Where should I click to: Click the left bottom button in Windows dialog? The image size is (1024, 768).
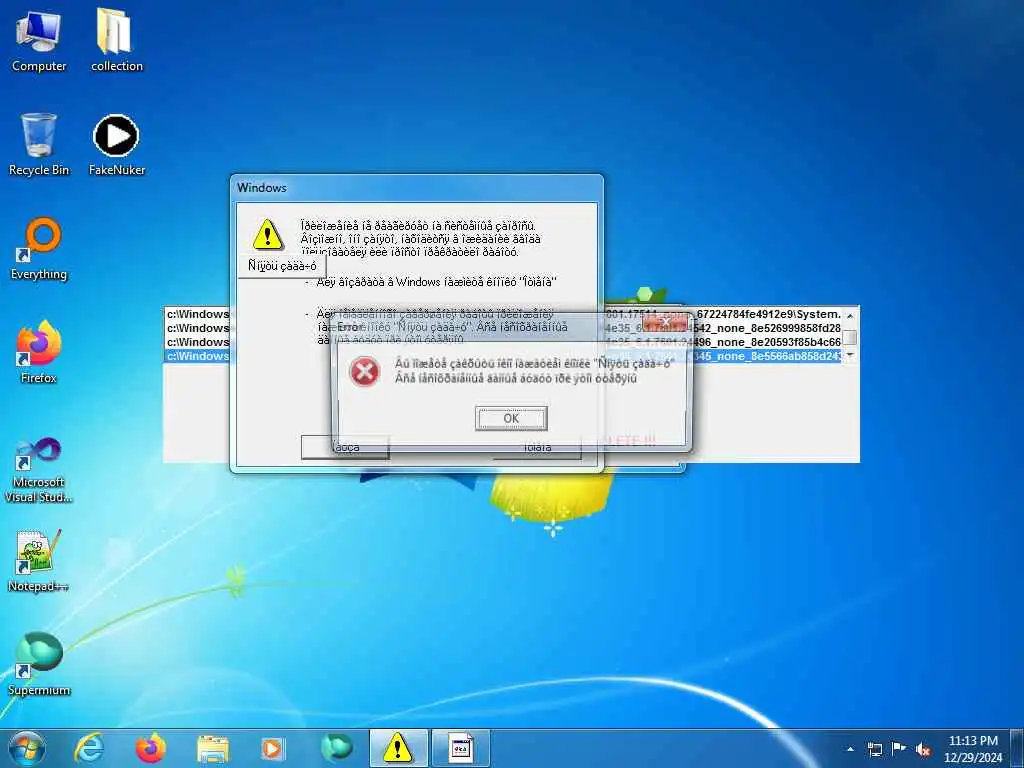click(345, 447)
